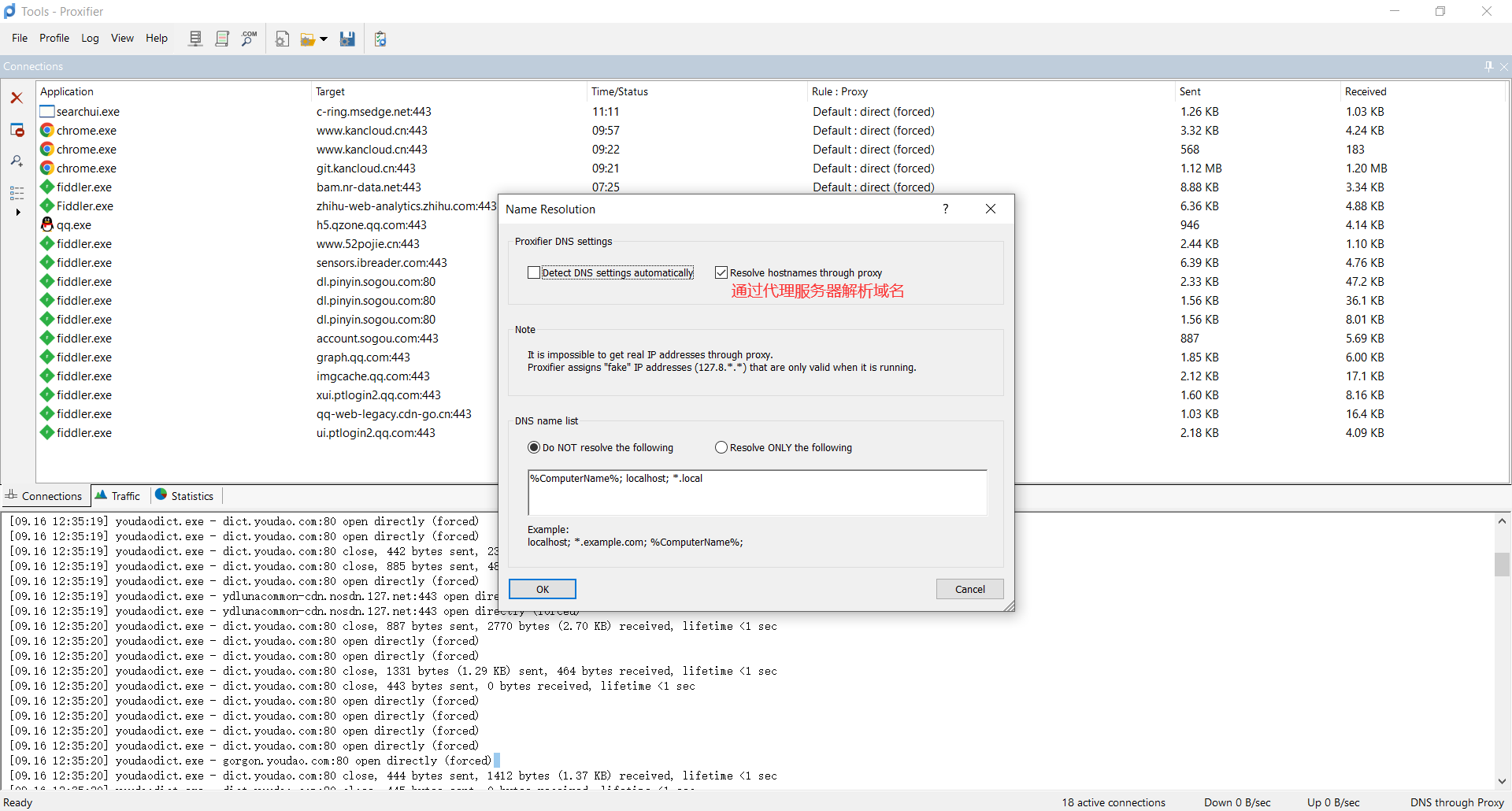Select the c-ring.msedge.net:443 target cell
Image resolution: width=1512 pixels, height=811 pixels.
[374, 112]
